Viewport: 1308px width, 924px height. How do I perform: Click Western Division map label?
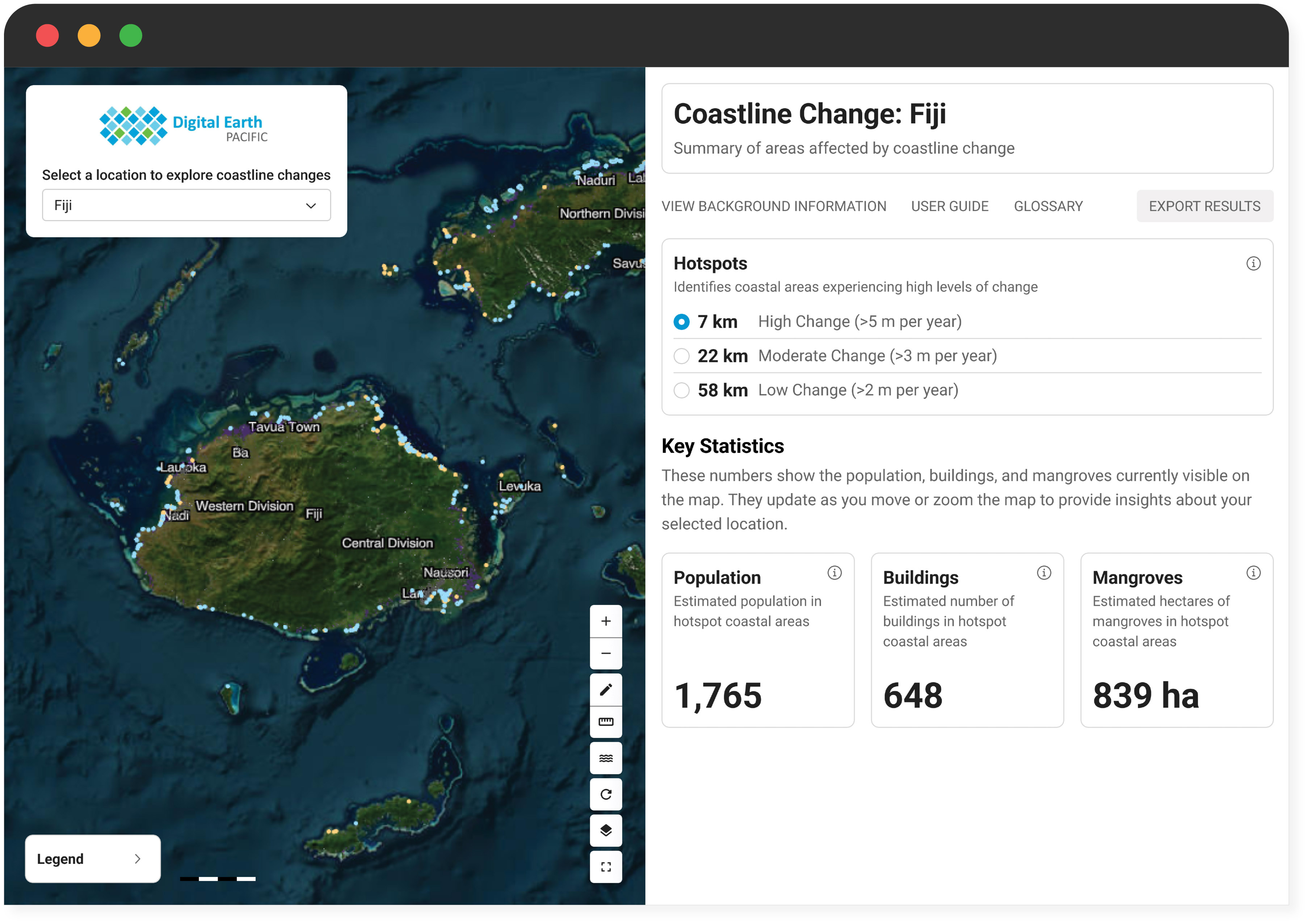coord(244,506)
